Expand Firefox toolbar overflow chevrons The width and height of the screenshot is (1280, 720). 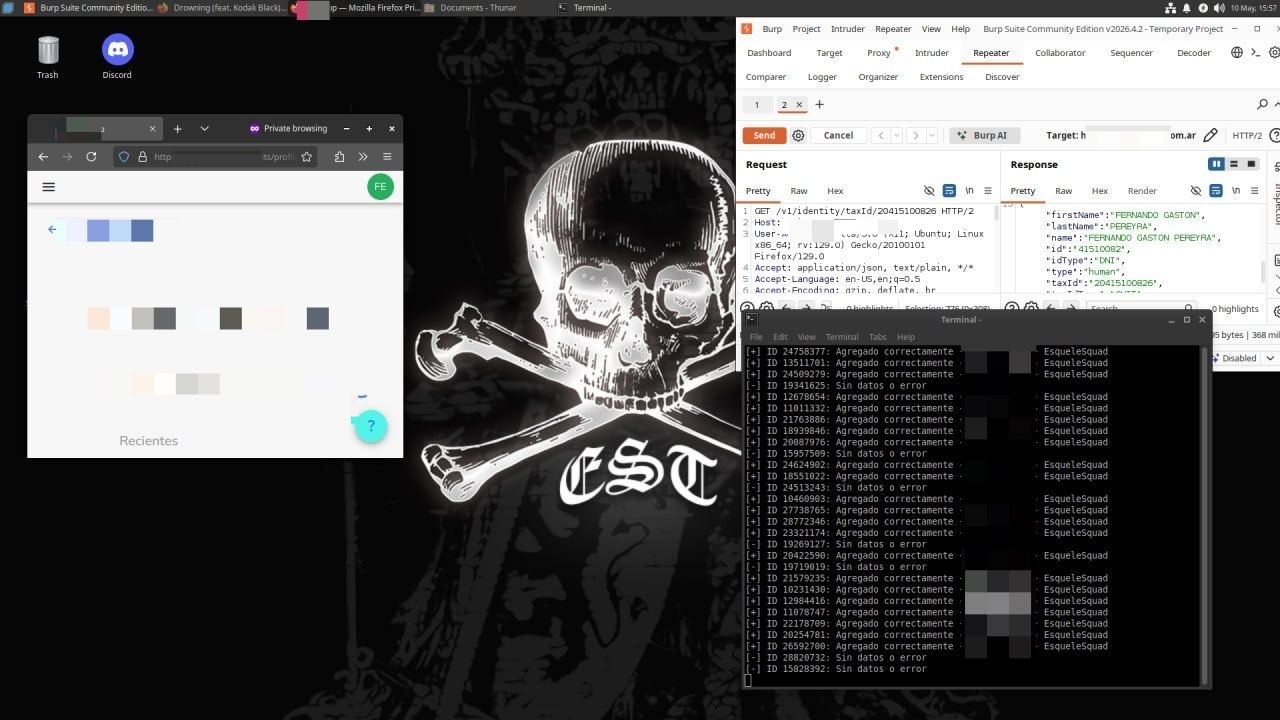click(x=363, y=156)
